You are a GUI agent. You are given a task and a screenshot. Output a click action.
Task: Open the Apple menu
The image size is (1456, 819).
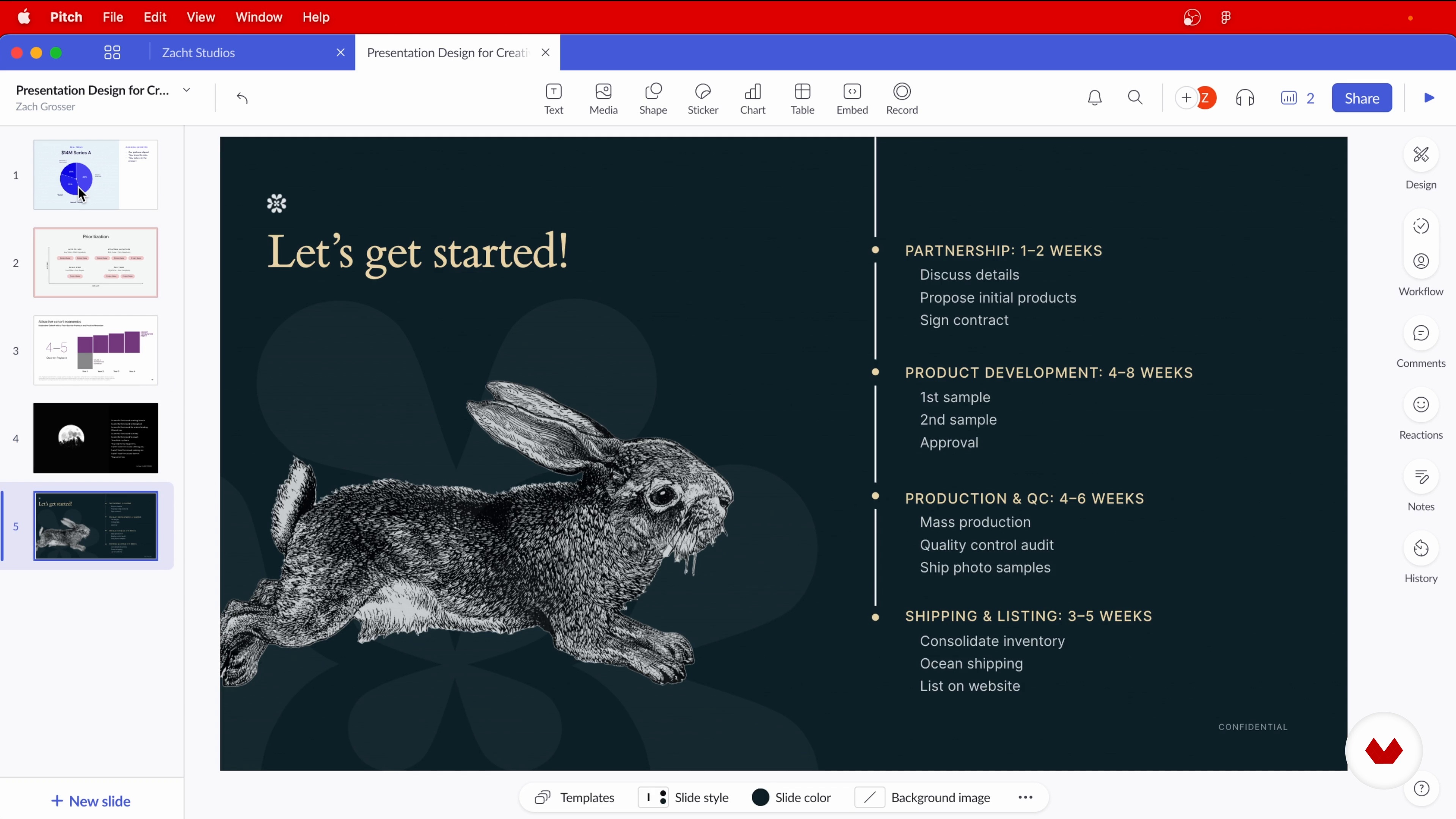point(24,17)
